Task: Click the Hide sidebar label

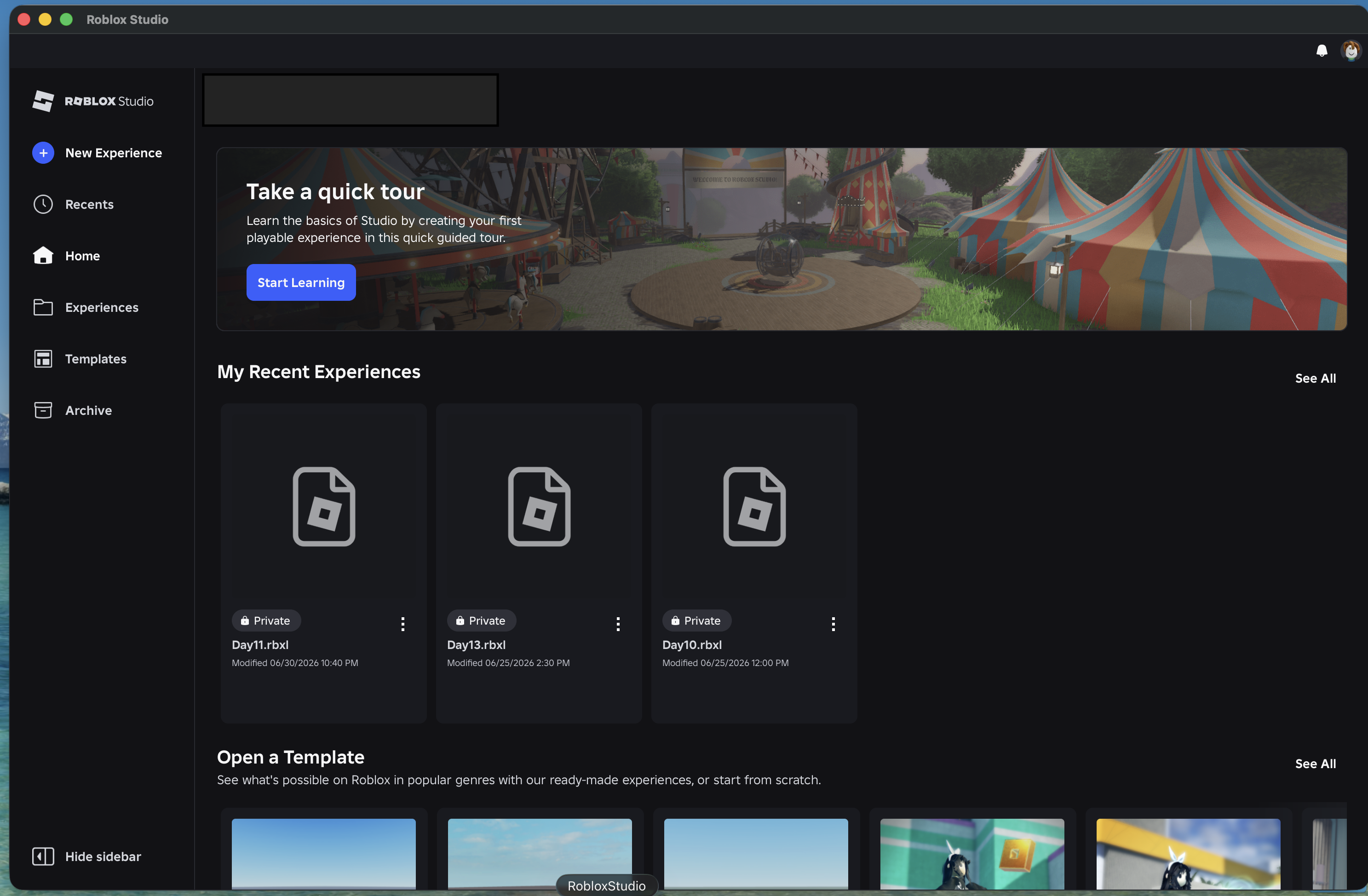Action: [x=103, y=856]
